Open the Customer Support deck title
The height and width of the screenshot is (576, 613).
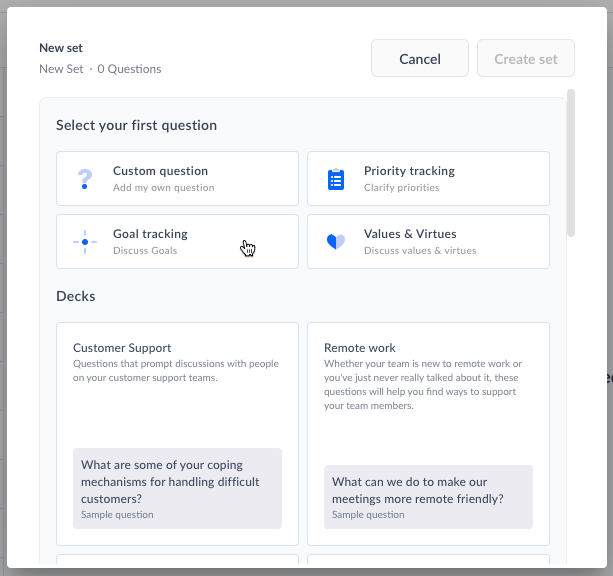[122, 348]
